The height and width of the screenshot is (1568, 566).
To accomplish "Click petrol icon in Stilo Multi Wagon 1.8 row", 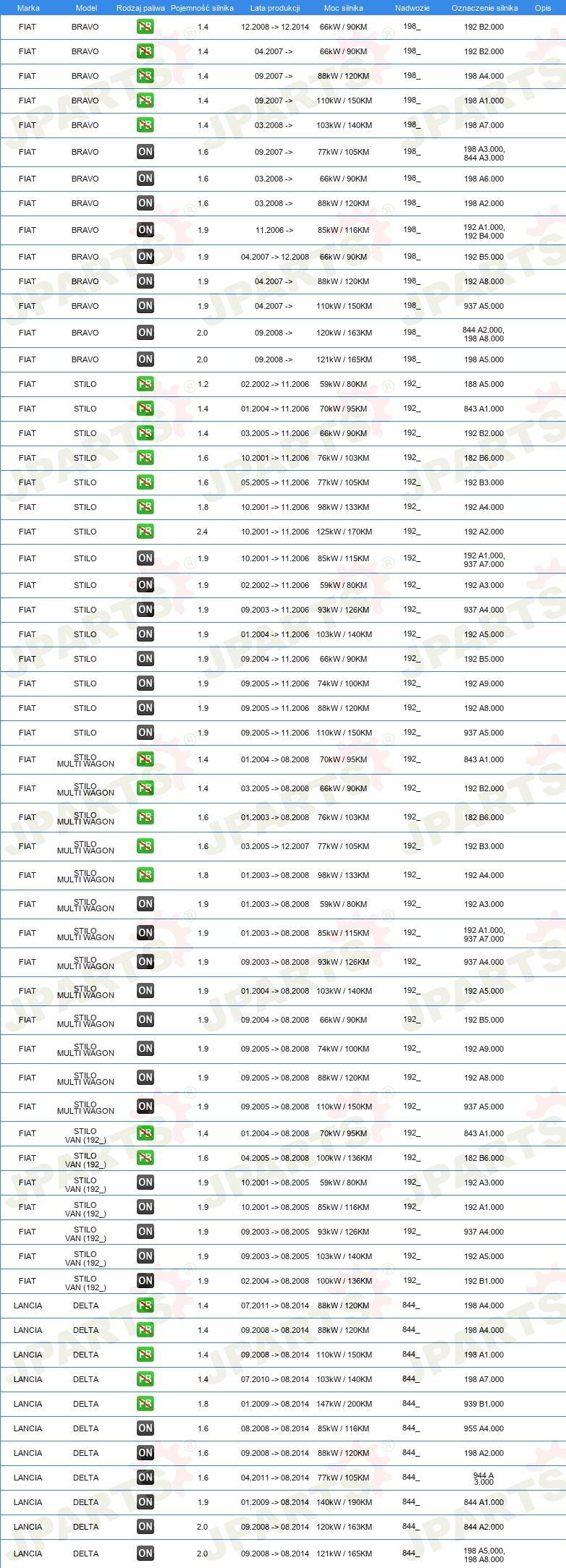I will pyautogui.click(x=145, y=875).
